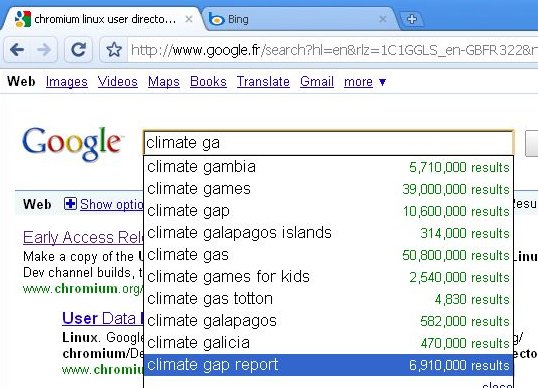Click the Google logo
This screenshot has height=388, width=538.
tap(71, 144)
